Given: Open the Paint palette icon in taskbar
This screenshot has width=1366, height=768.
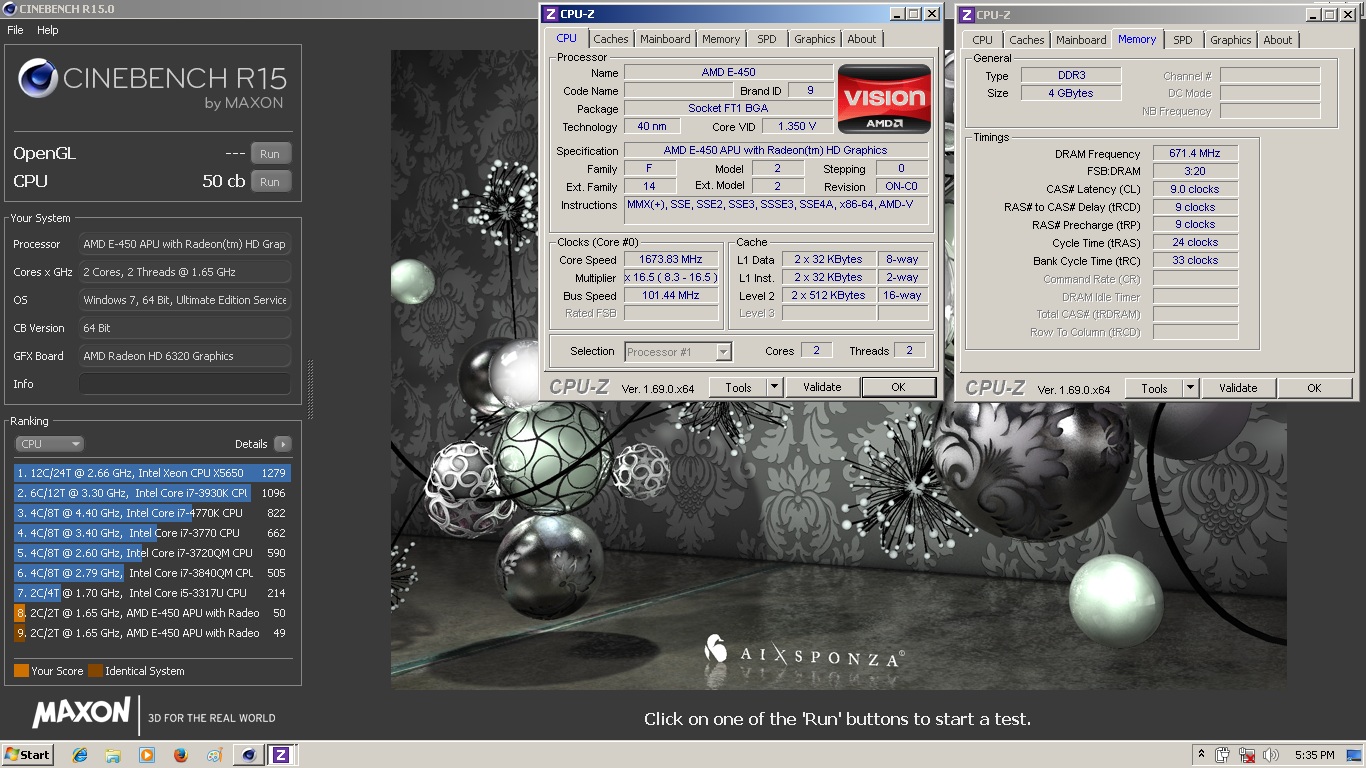Looking at the screenshot, I should [x=214, y=755].
